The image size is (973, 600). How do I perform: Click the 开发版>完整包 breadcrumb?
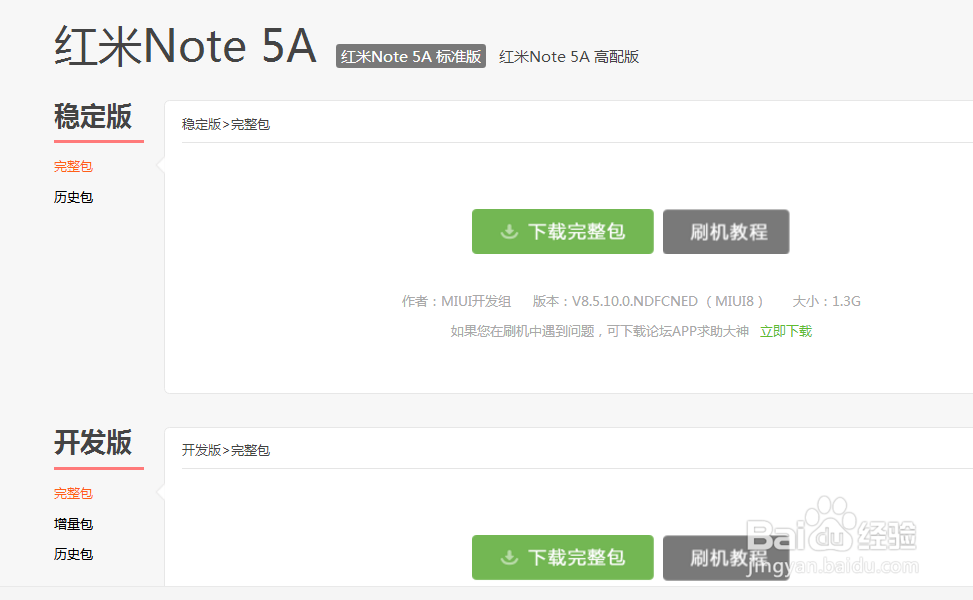tap(226, 450)
